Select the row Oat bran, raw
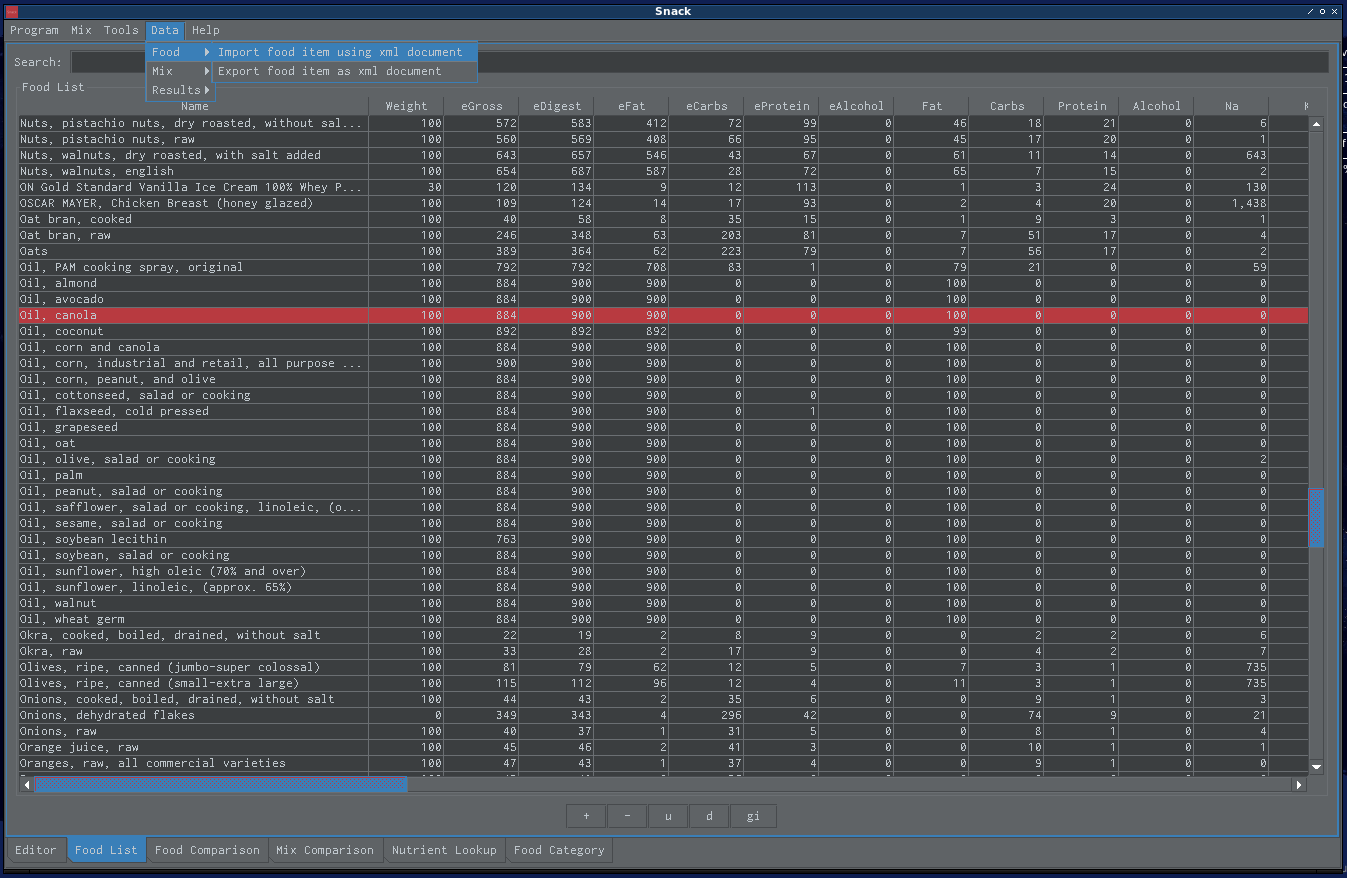 point(664,235)
